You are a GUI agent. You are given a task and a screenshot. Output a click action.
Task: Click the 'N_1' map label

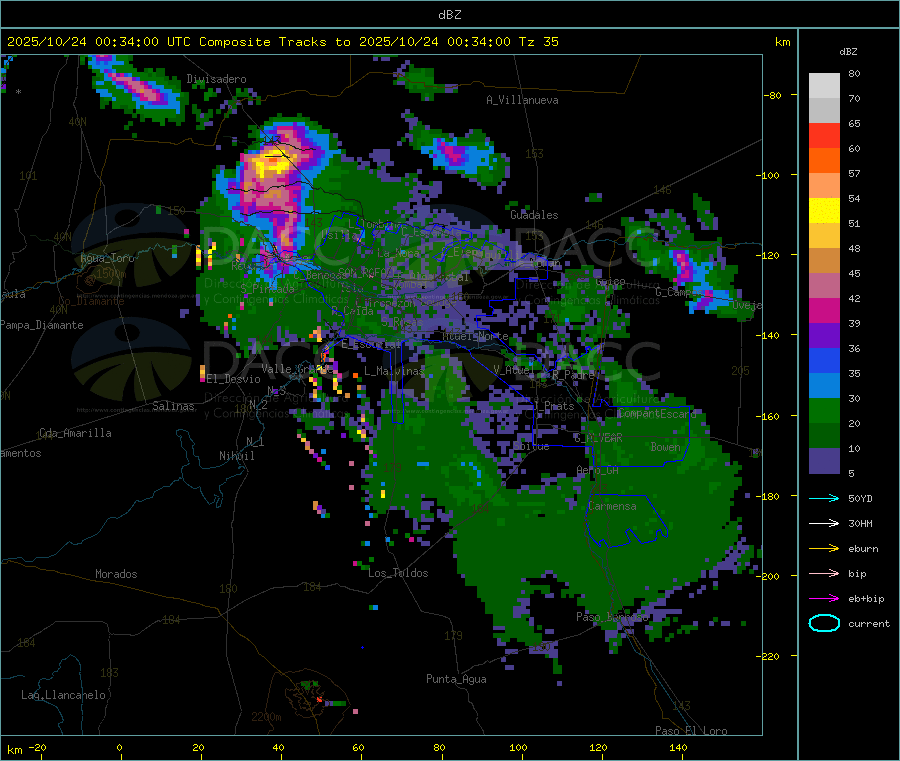(x=255, y=441)
